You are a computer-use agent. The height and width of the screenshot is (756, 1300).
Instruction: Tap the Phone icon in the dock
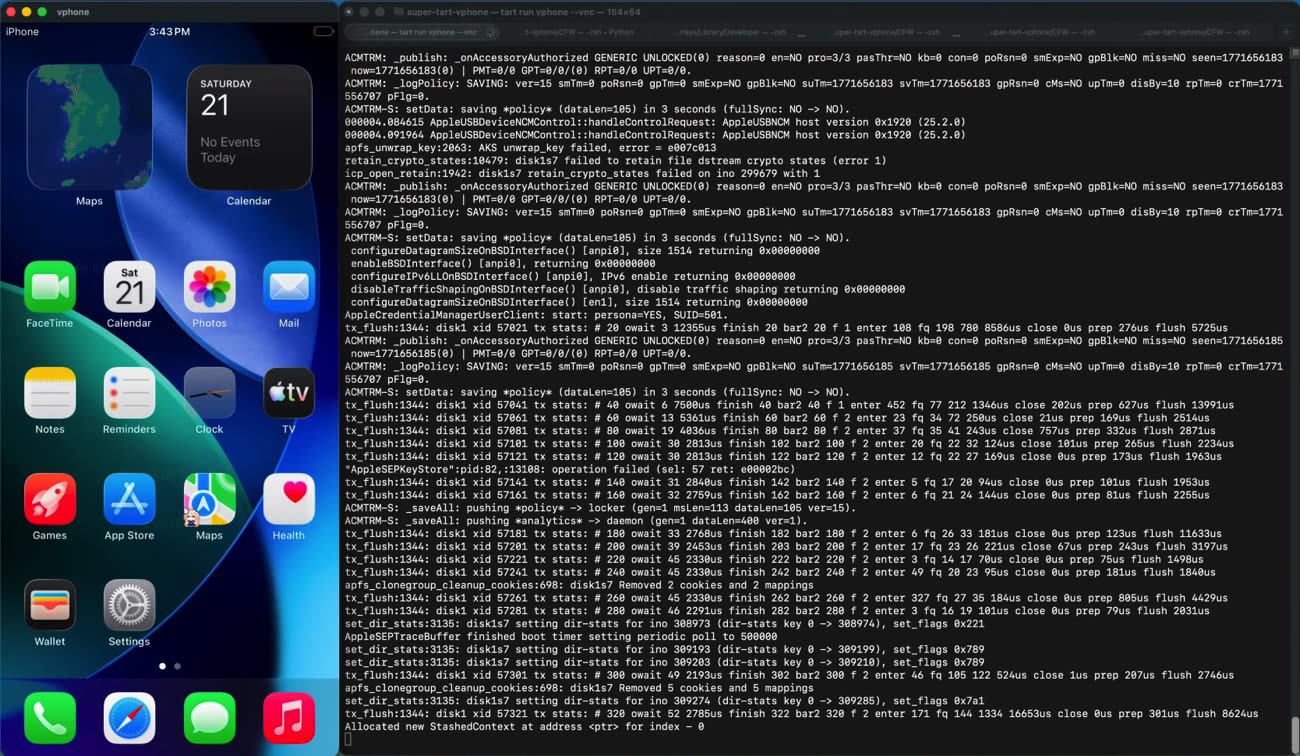(50, 718)
